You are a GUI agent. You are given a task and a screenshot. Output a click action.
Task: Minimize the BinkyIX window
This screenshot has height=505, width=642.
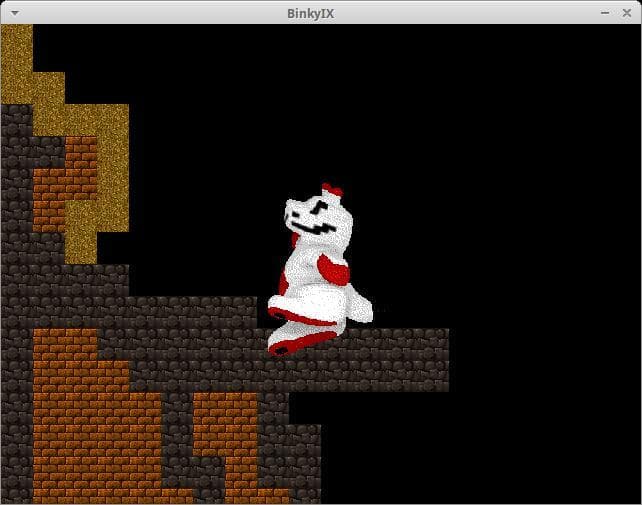605,13
